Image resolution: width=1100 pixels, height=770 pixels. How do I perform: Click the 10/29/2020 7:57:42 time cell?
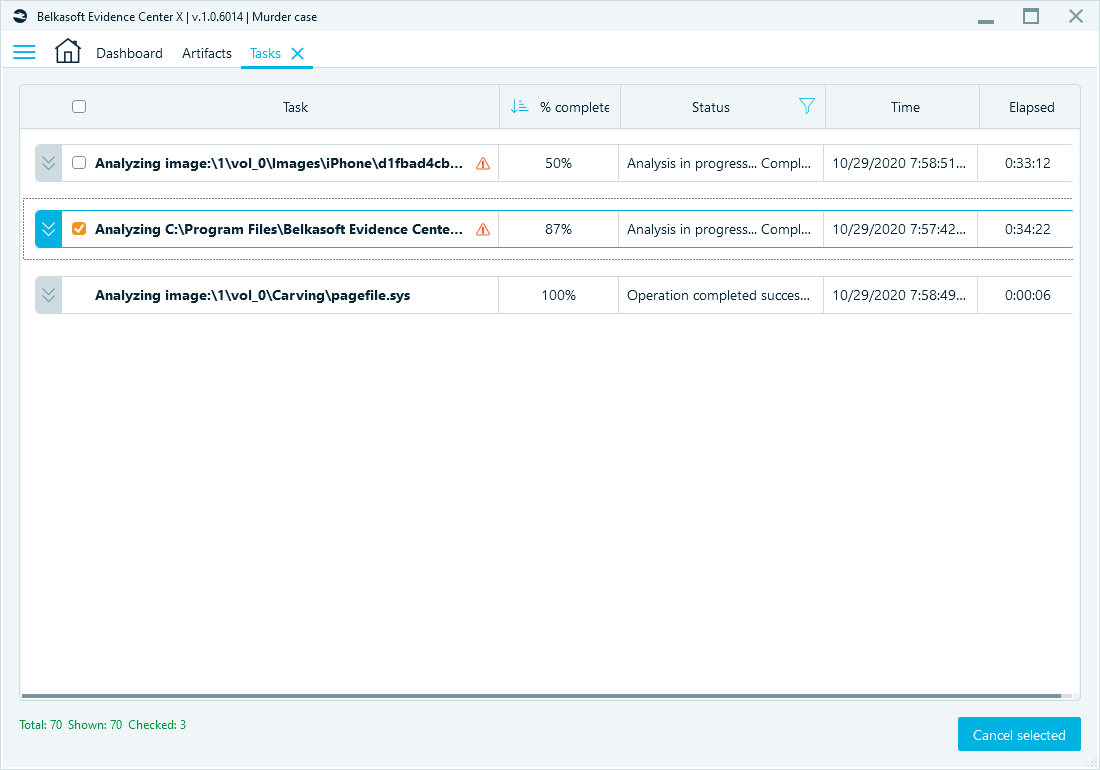899,229
